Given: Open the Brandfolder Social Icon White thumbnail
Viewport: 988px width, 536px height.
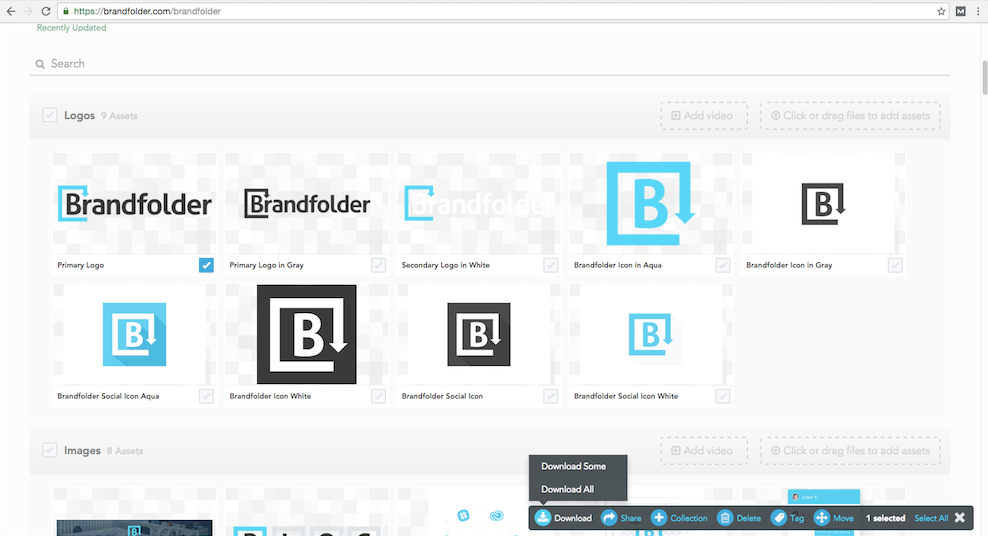Looking at the screenshot, I should [651, 334].
